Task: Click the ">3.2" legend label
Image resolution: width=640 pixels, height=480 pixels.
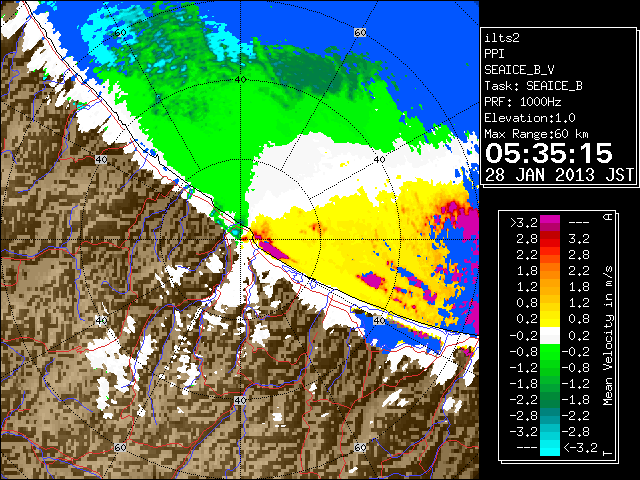Action: [524, 223]
